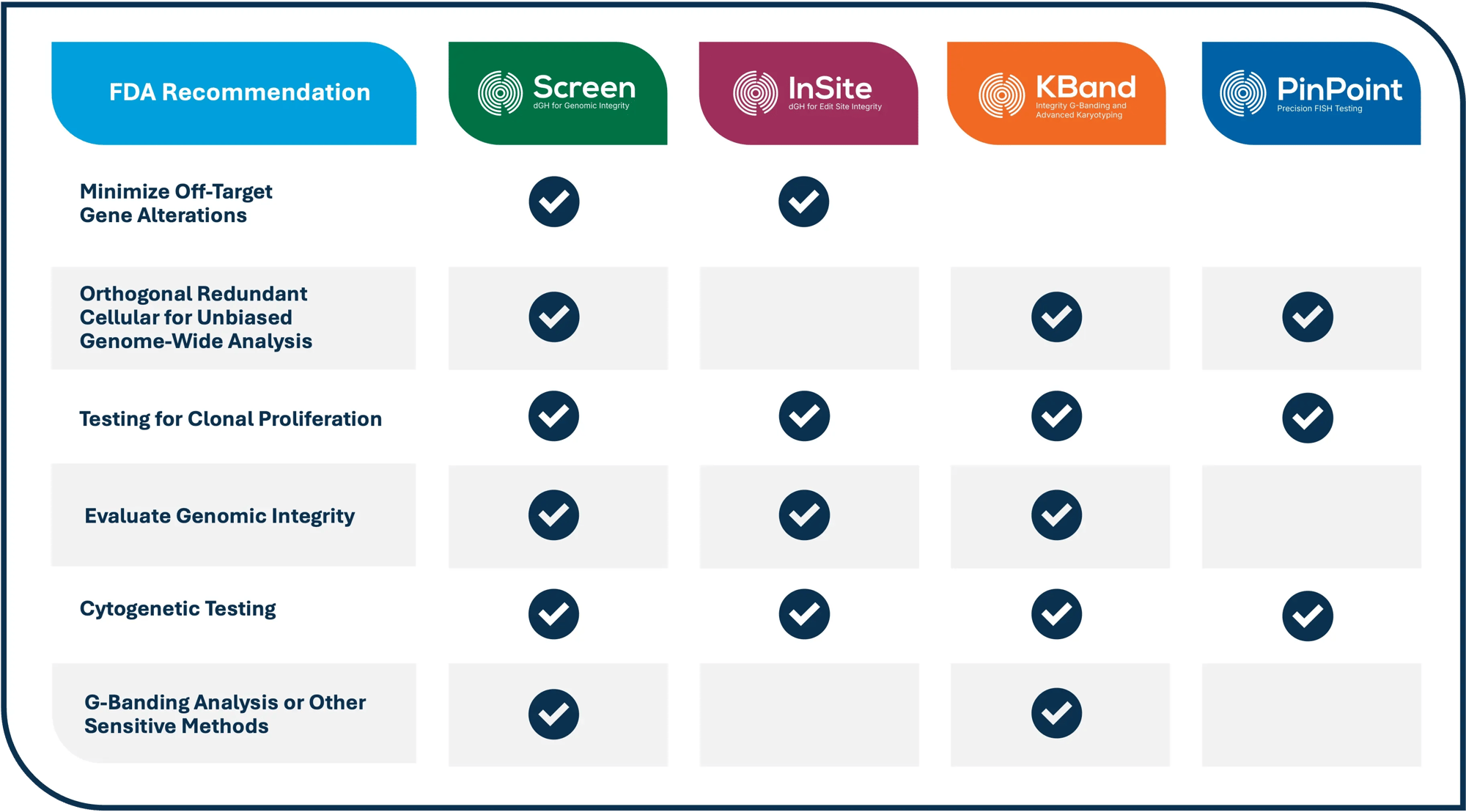Click the PinPoint concentric-circle logo icon
Screen dimensions: 1466x812
click(1242, 93)
